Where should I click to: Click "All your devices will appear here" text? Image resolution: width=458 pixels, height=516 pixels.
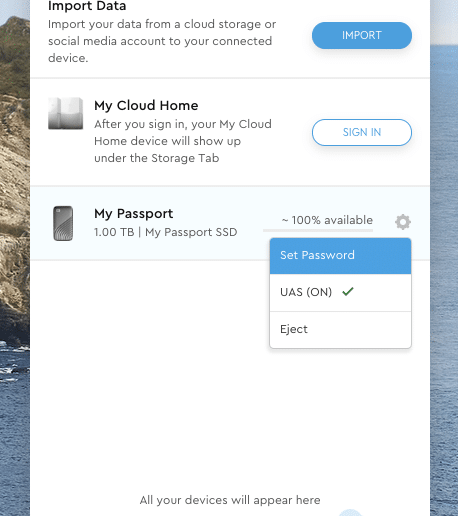click(x=230, y=500)
